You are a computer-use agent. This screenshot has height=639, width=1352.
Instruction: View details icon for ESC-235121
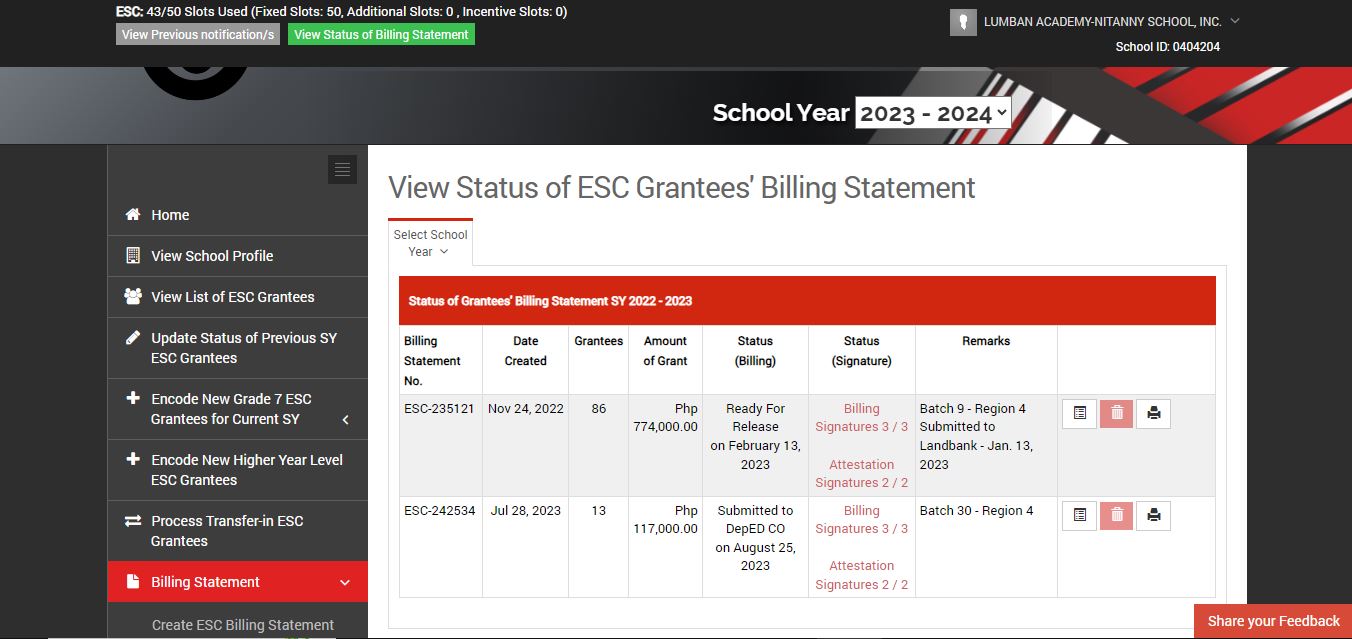pyautogui.click(x=1079, y=413)
